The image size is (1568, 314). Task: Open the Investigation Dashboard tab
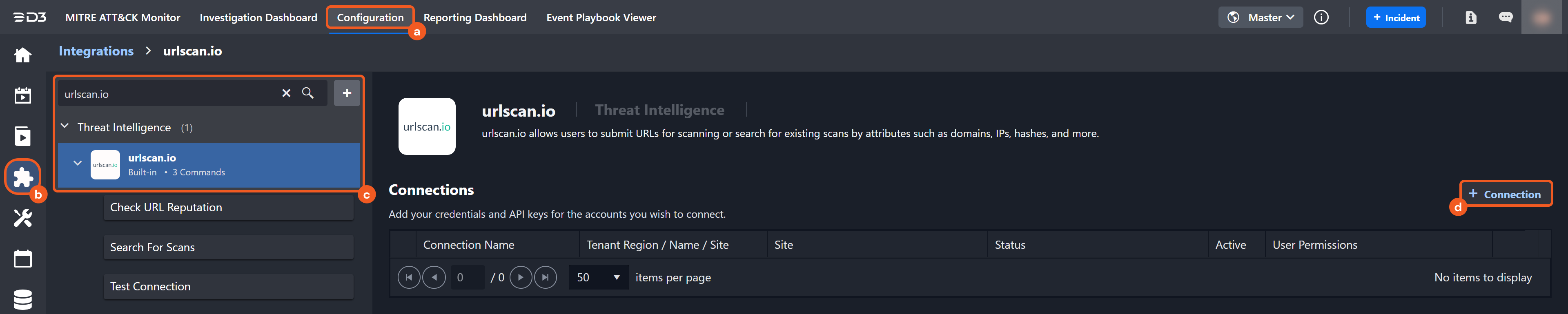point(258,18)
